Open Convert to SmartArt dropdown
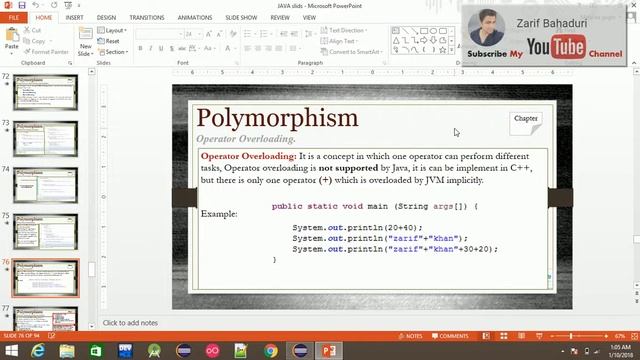 (352, 52)
